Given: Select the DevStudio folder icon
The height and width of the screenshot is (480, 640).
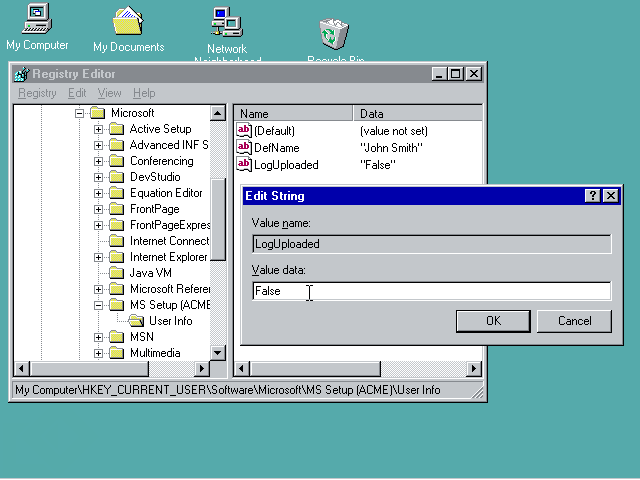Looking at the screenshot, I should click(117, 177).
